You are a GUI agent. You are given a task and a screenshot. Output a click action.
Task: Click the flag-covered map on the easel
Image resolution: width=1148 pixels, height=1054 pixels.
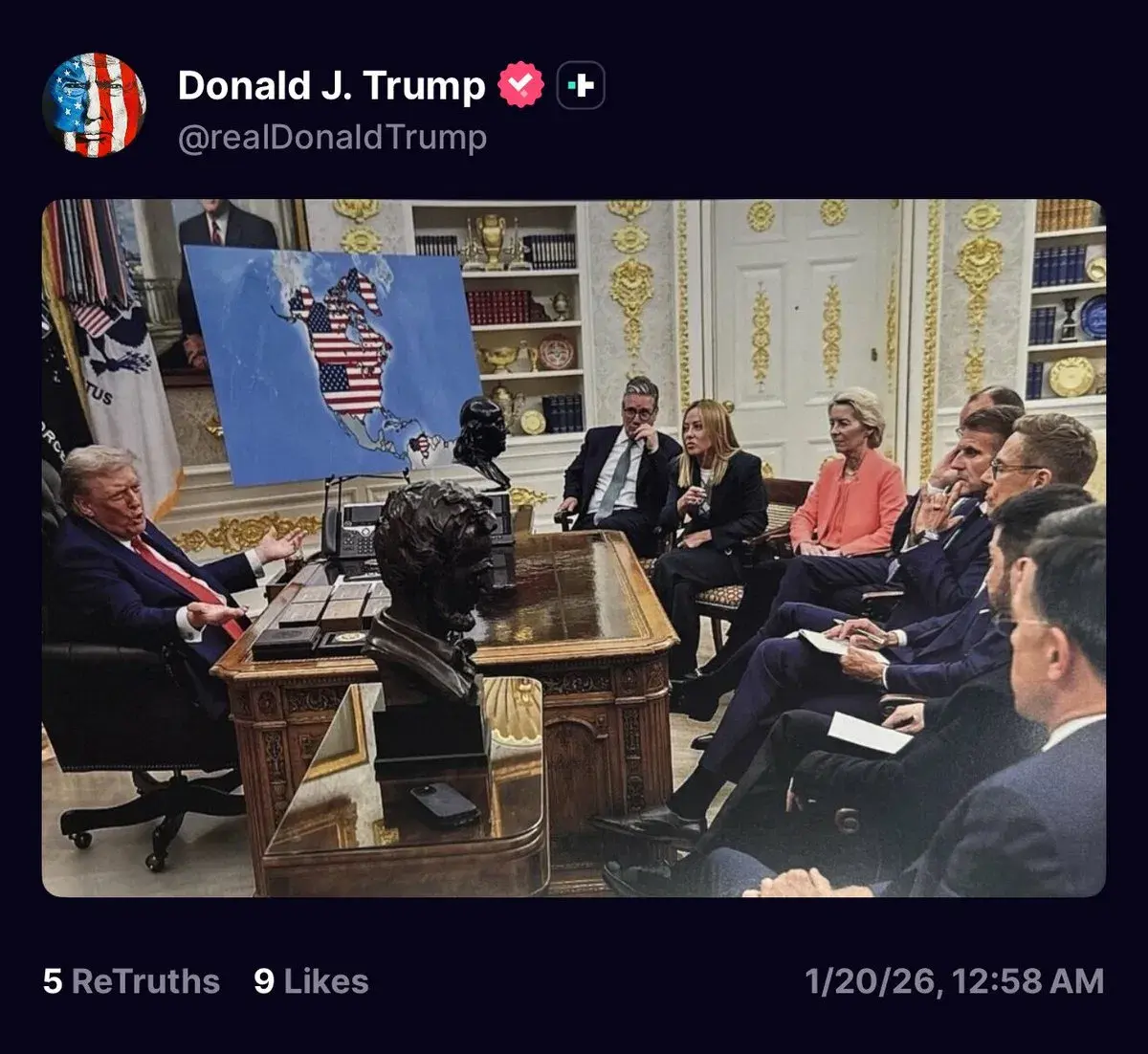click(x=333, y=363)
